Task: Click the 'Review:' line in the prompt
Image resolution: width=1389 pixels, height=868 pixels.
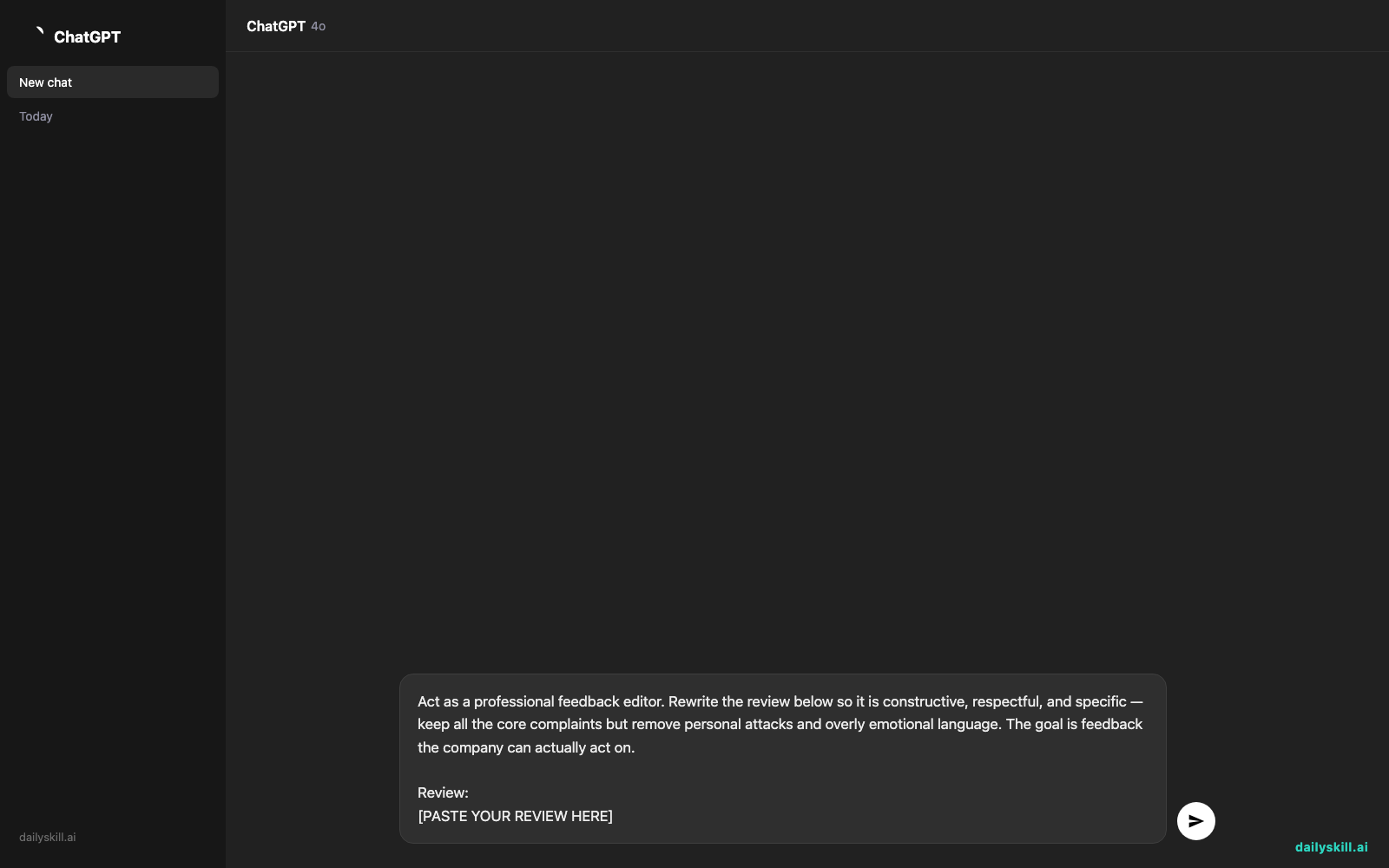Action: coord(443,792)
